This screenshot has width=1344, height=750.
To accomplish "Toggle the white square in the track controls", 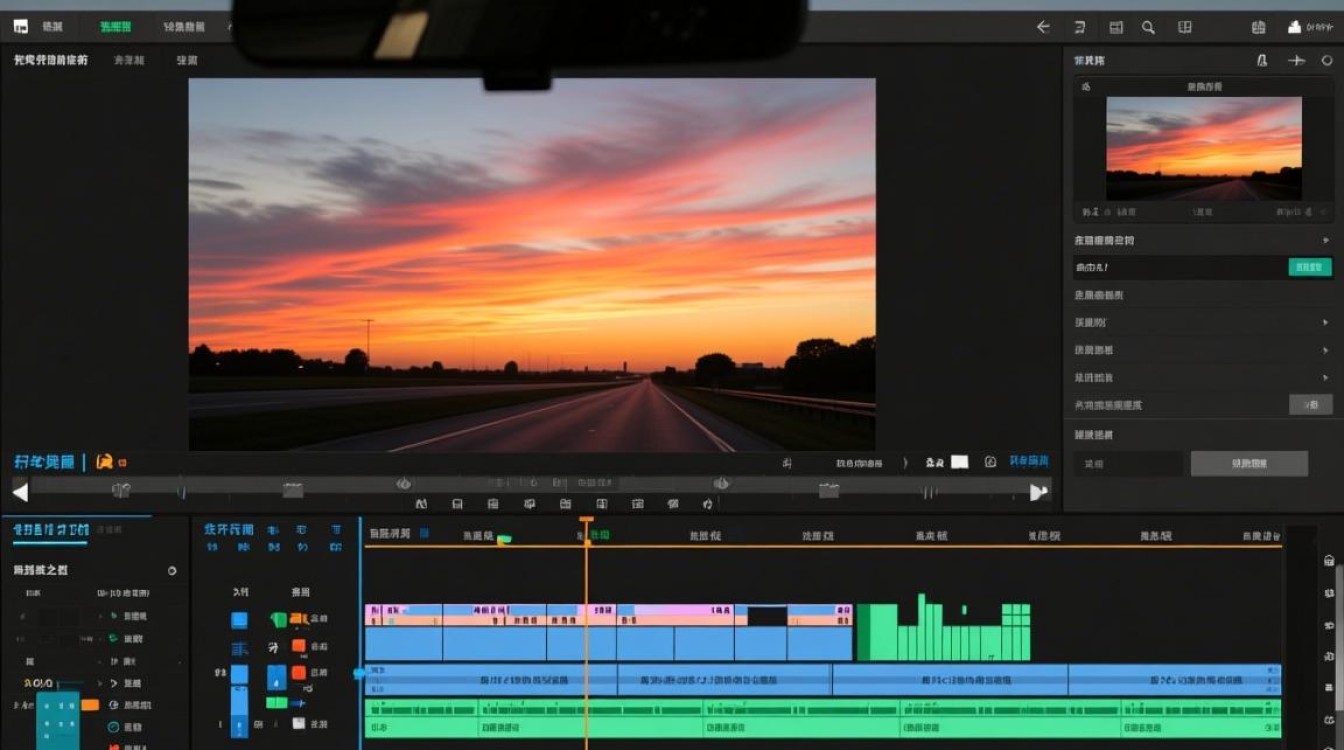I will (x=298, y=723).
